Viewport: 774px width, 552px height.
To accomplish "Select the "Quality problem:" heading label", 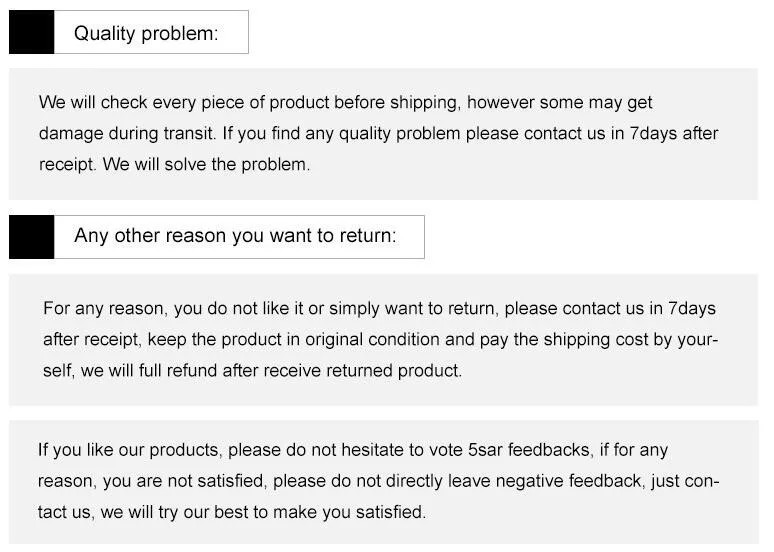I will (x=146, y=33).
